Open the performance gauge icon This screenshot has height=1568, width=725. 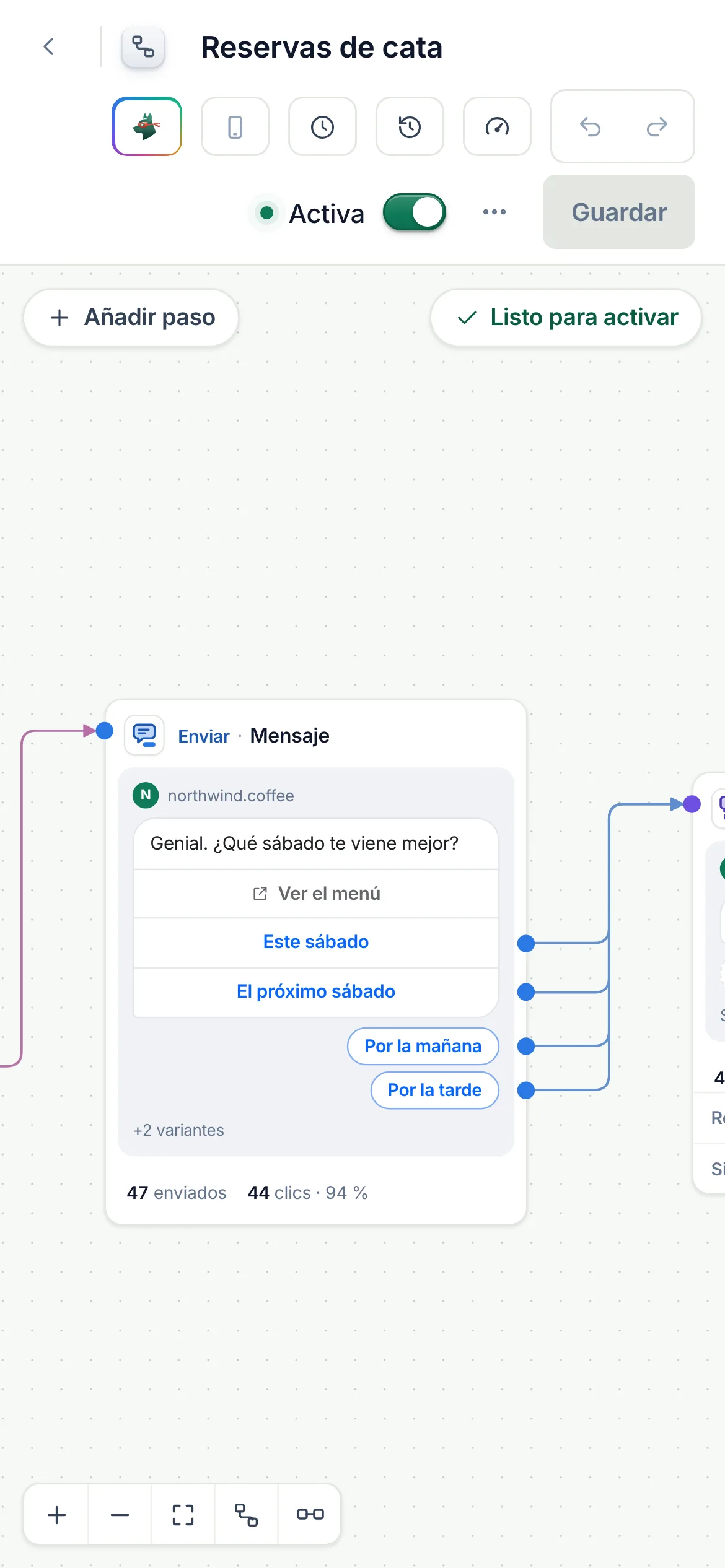pyautogui.click(x=497, y=126)
